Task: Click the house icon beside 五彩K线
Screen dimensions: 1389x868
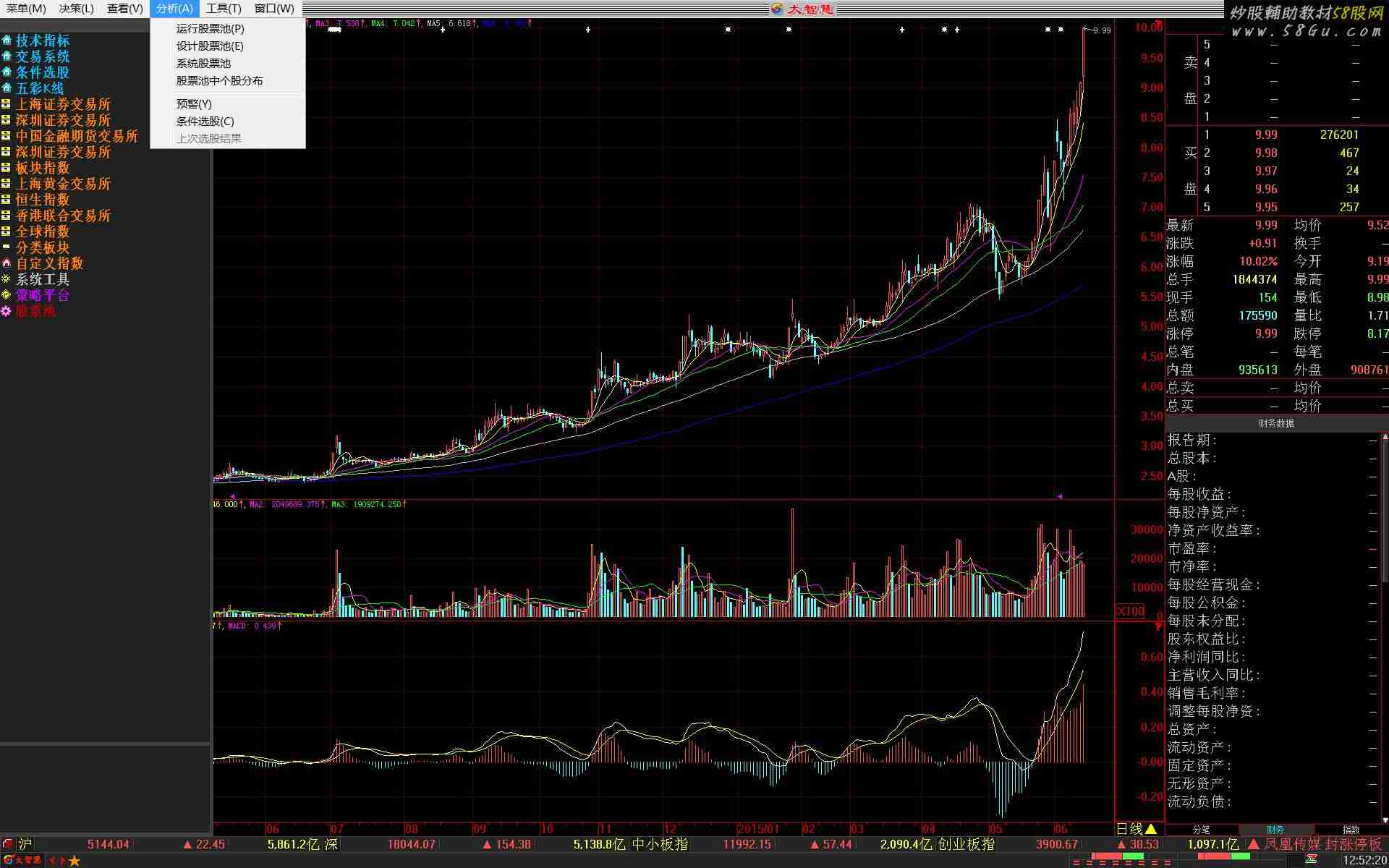Action: (7, 88)
